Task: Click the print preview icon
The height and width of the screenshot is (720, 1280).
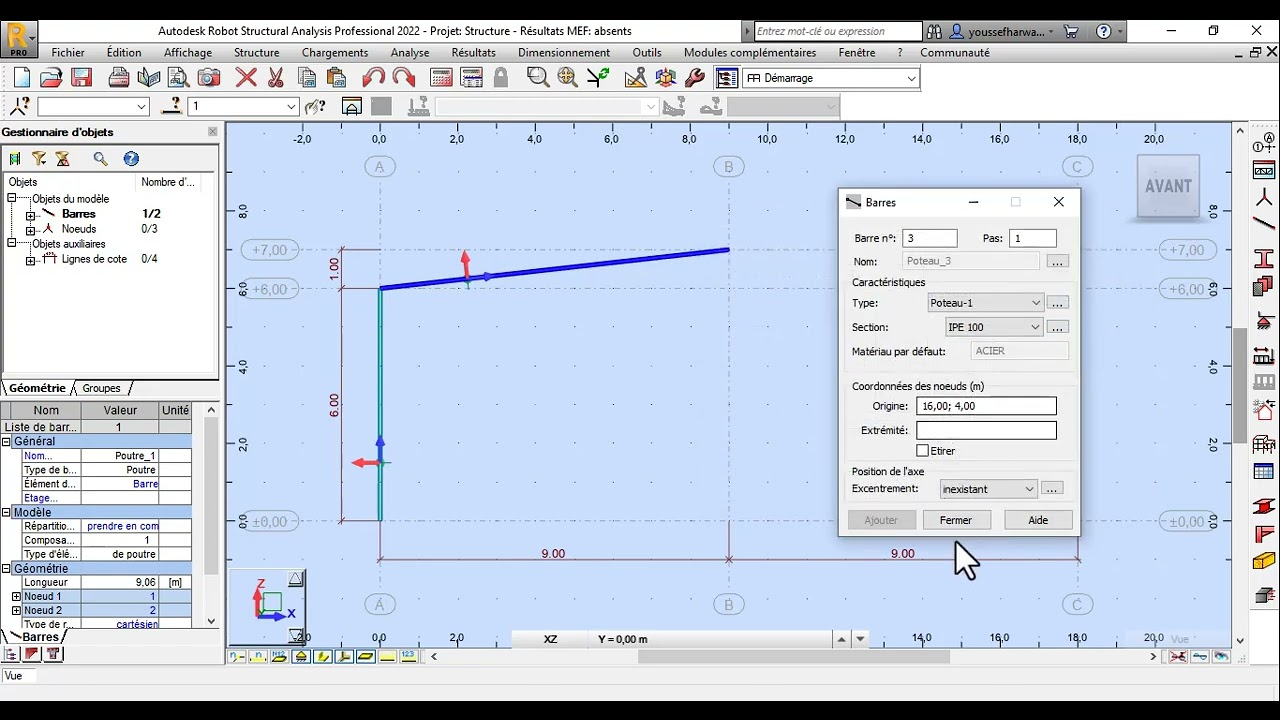Action: click(x=178, y=78)
